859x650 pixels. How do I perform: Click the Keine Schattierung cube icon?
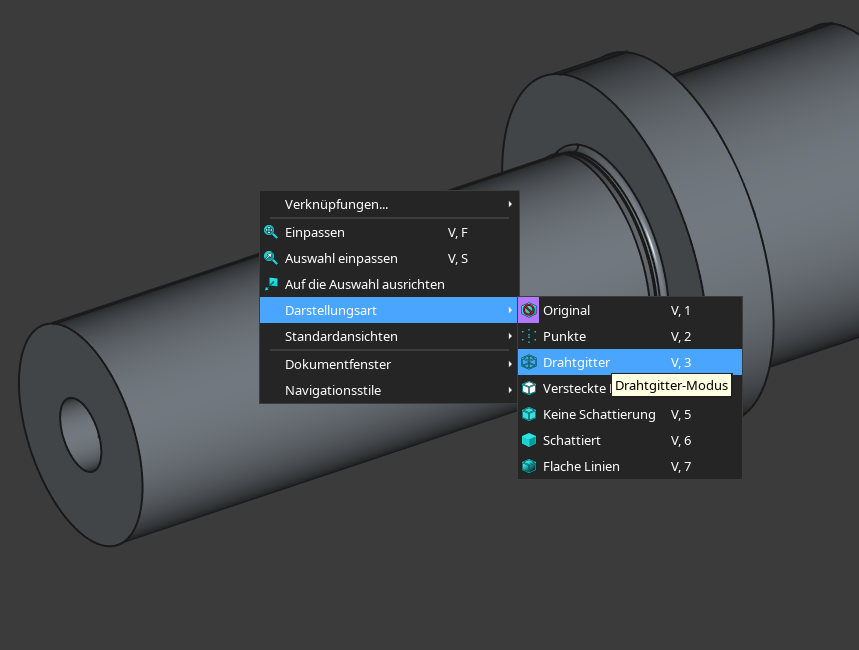(x=529, y=414)
